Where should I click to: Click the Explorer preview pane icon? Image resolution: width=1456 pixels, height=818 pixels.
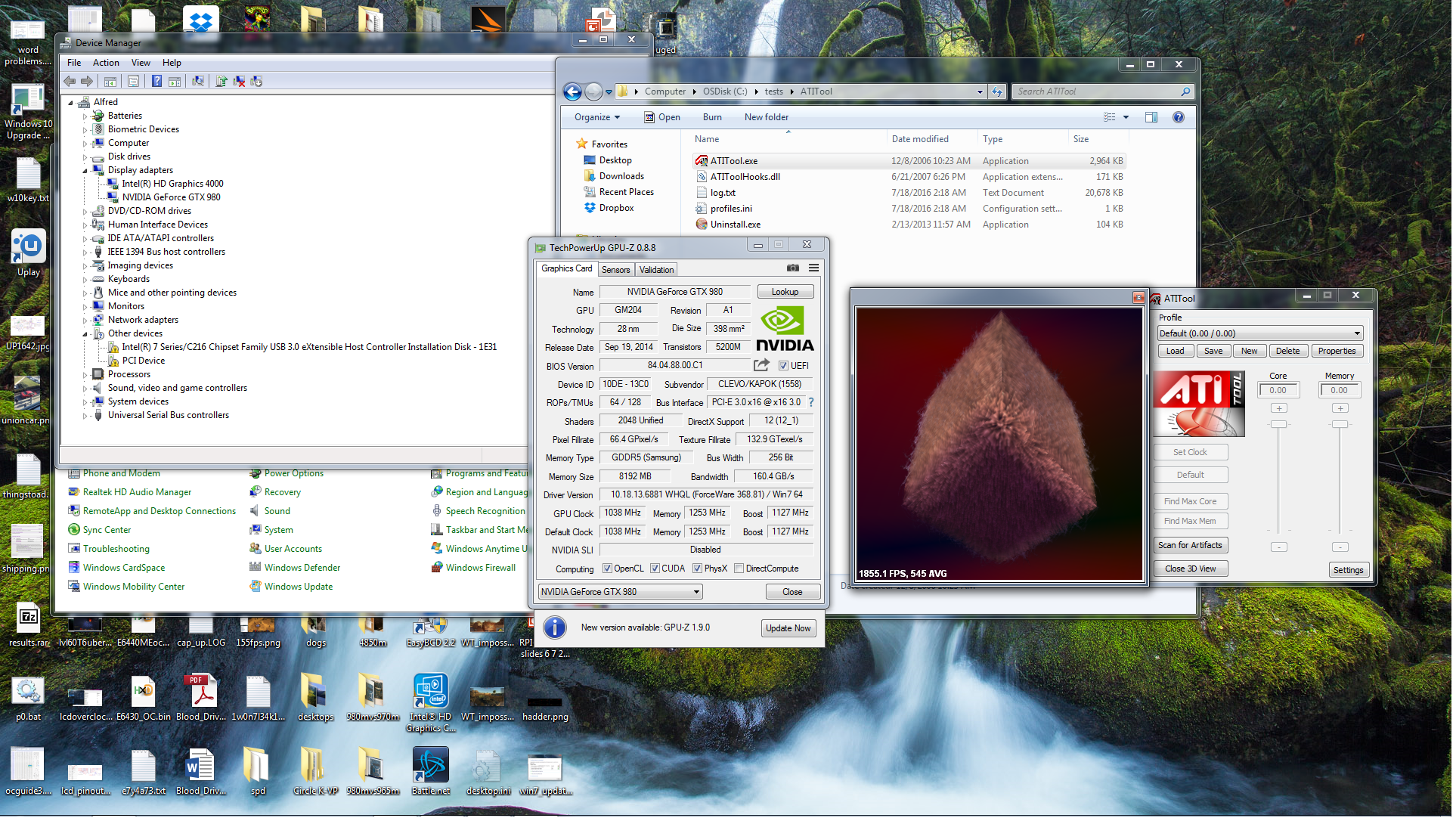1154,117
